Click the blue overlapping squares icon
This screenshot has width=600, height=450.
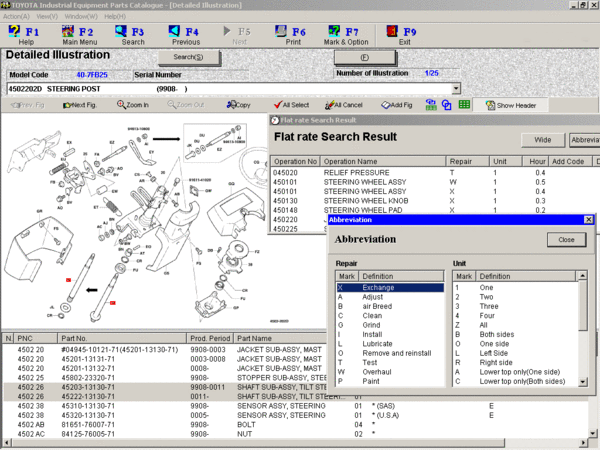click(447, 104)
